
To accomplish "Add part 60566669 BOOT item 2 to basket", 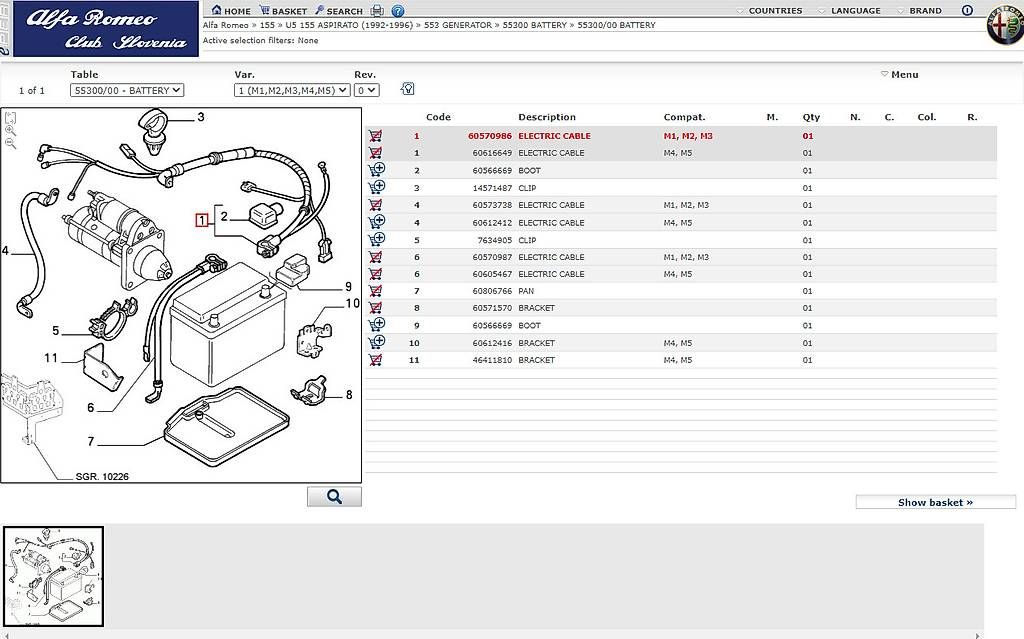I will point(376,171).
